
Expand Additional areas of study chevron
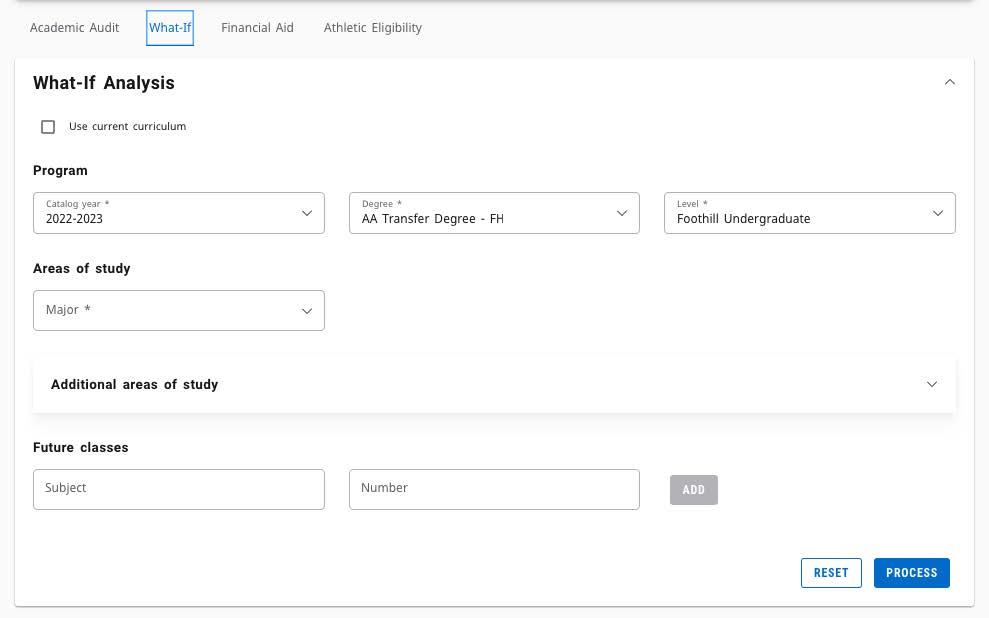tap(932, 384)
